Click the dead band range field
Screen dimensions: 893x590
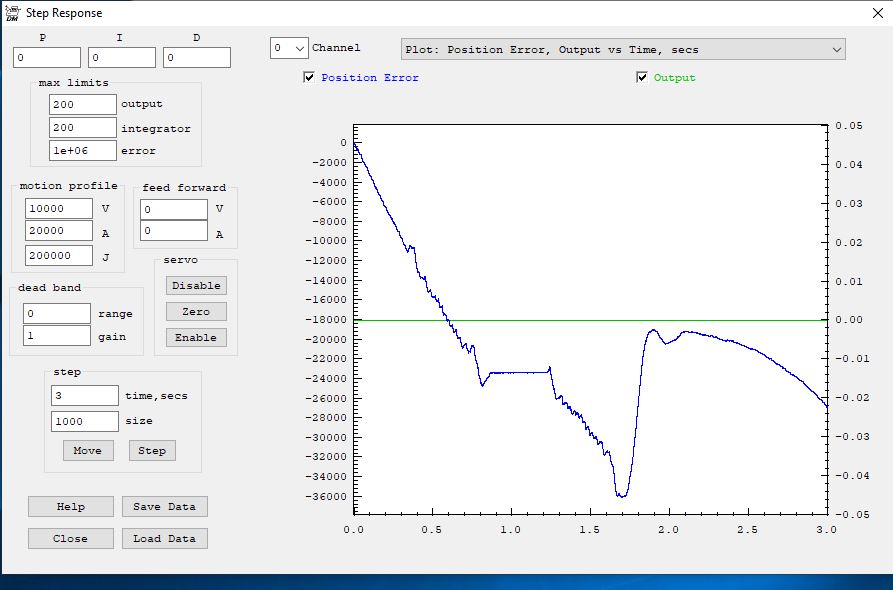57,314
